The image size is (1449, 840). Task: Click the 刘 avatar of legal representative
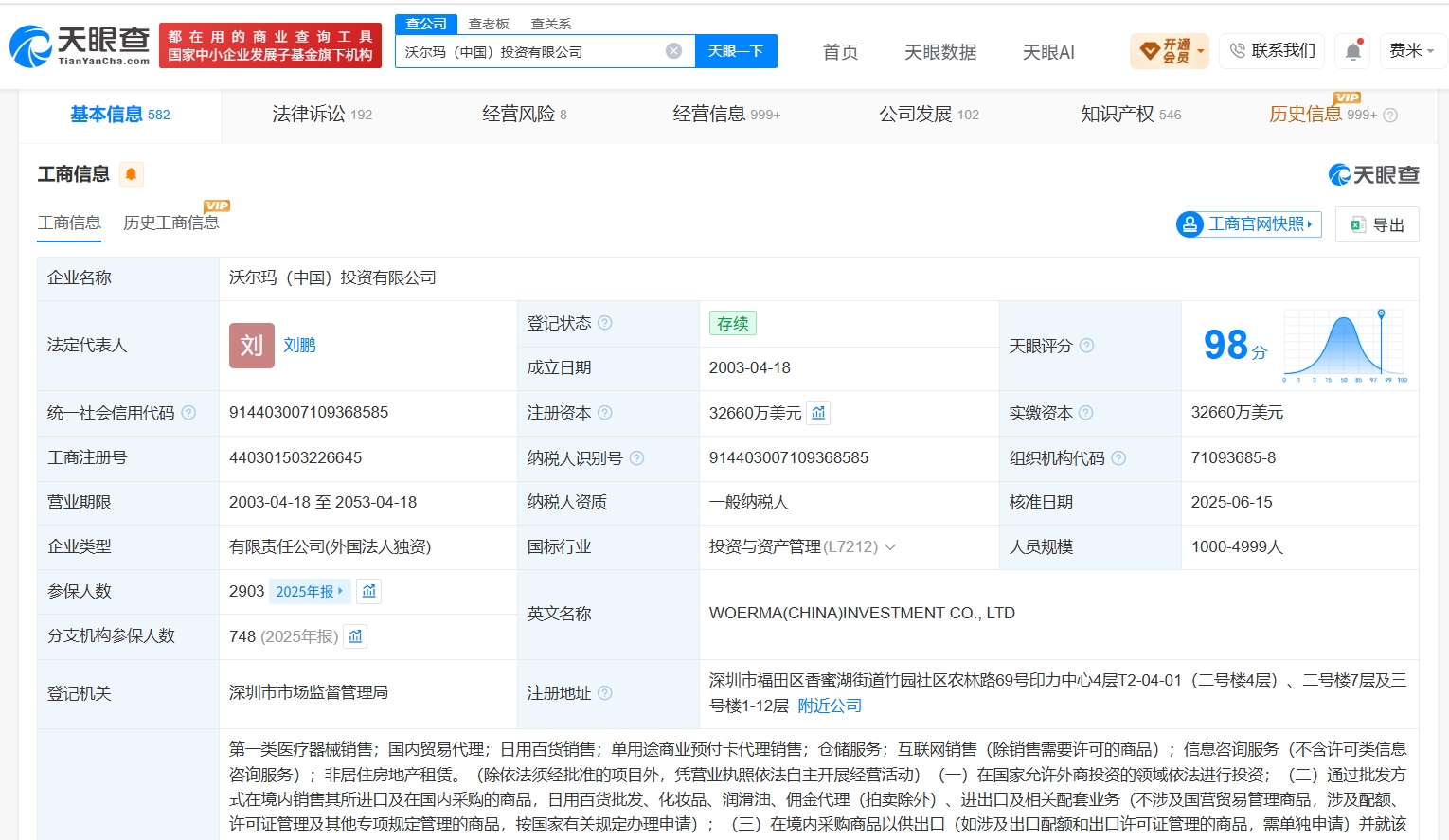252,346
